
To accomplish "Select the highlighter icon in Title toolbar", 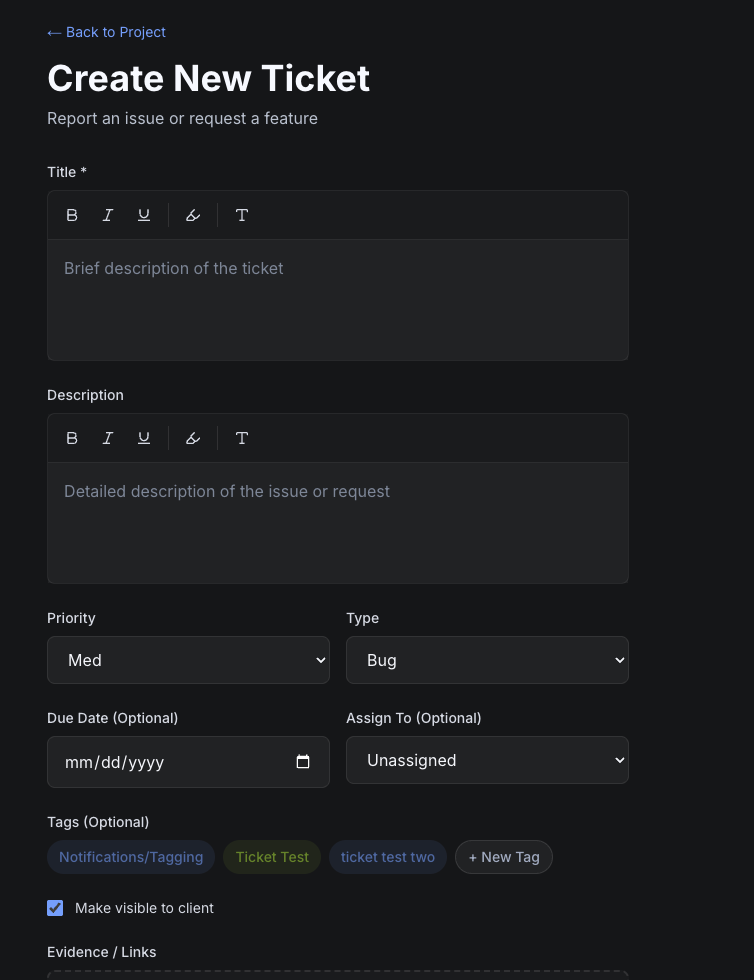I will pos(193,215).
